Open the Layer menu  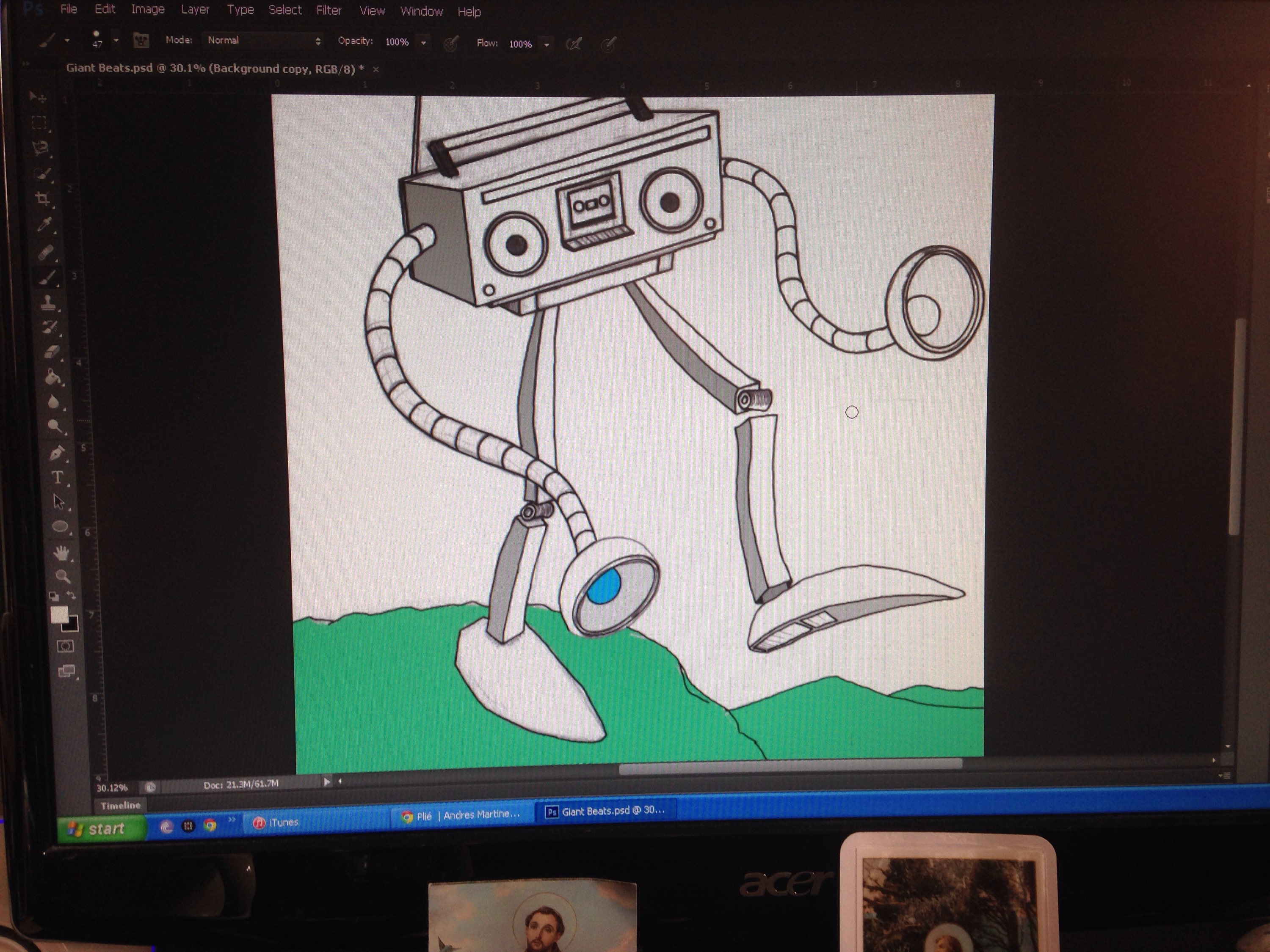click(195, 9)
